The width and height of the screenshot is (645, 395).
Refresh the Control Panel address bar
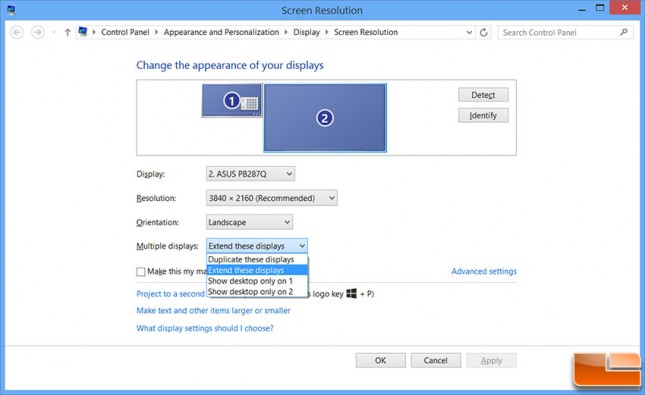(484, 32)
